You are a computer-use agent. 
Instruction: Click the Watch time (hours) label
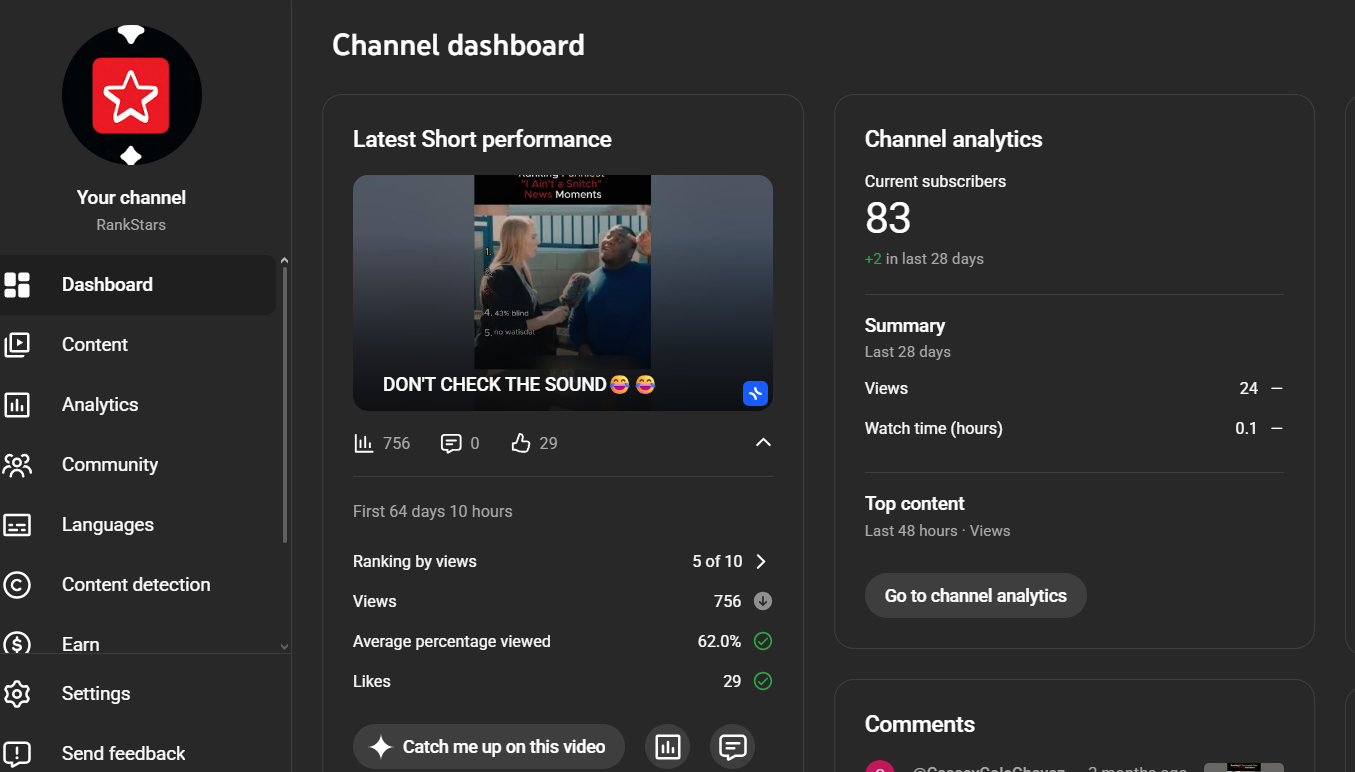pyautogui.click(x=934, y=428)
